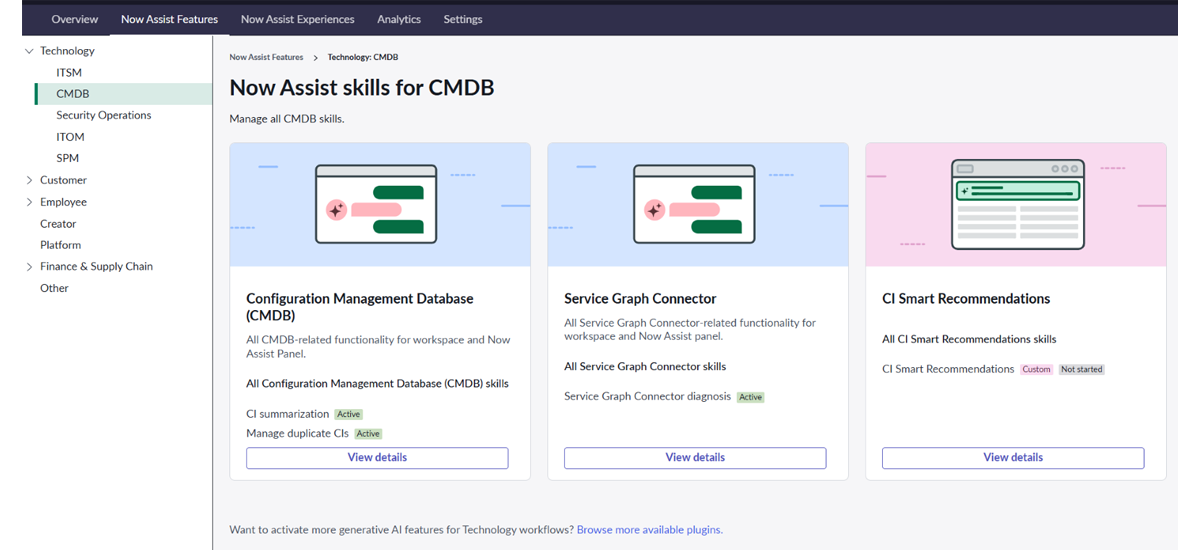Open ITOM skills in sidebar
The width and height of the screenshot is (1200, 550).
point(70,137)
